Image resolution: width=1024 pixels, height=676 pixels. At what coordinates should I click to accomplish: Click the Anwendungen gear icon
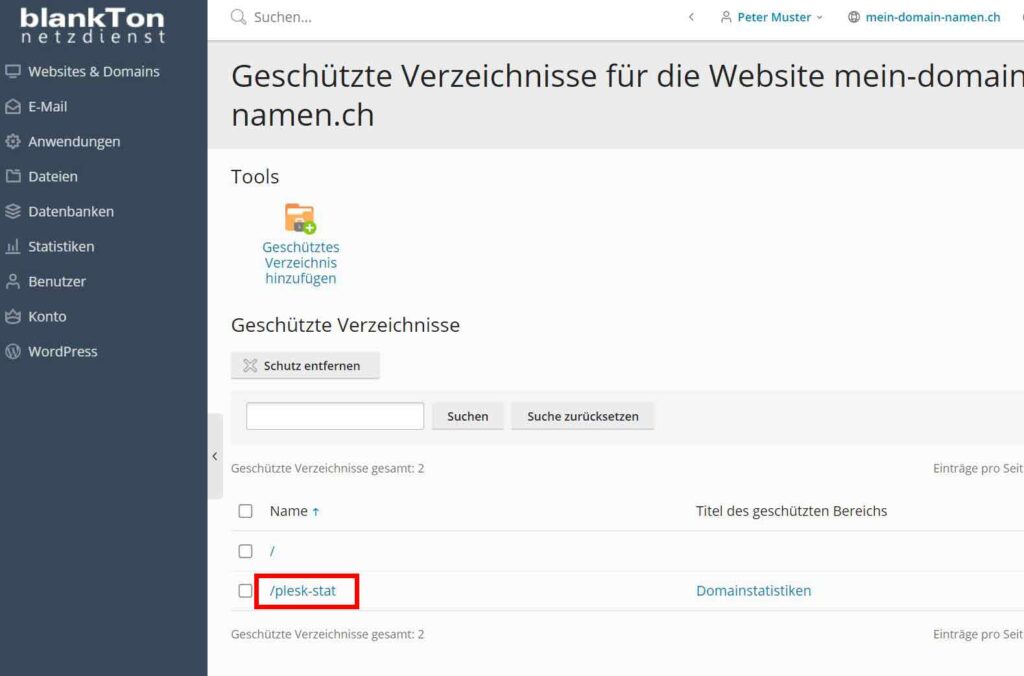click(13, 142)
